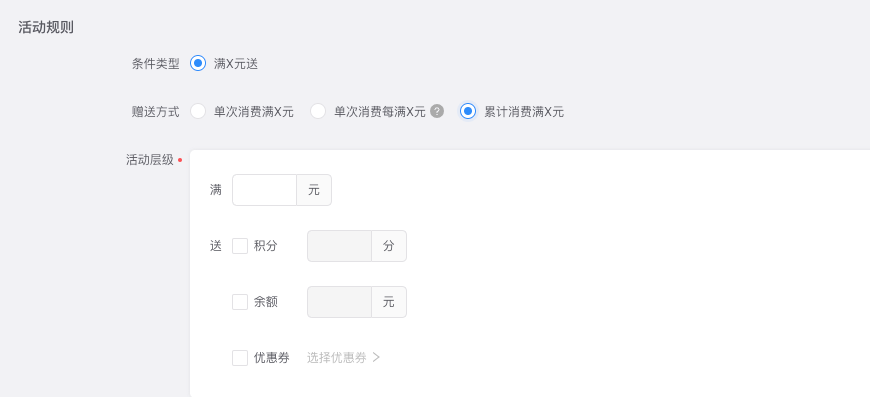Click the chevron arrow after 选择优惠券
The height and width of the screenshot is (397, 870).
pos(376,358)
